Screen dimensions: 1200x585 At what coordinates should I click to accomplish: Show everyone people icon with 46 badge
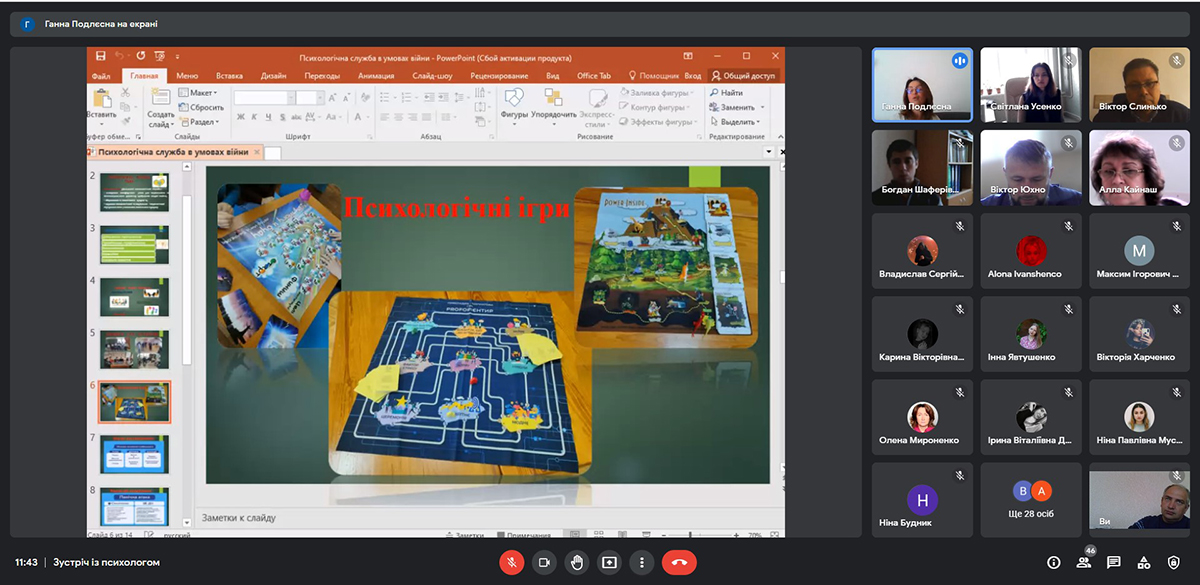click(x=1084, y=562)
